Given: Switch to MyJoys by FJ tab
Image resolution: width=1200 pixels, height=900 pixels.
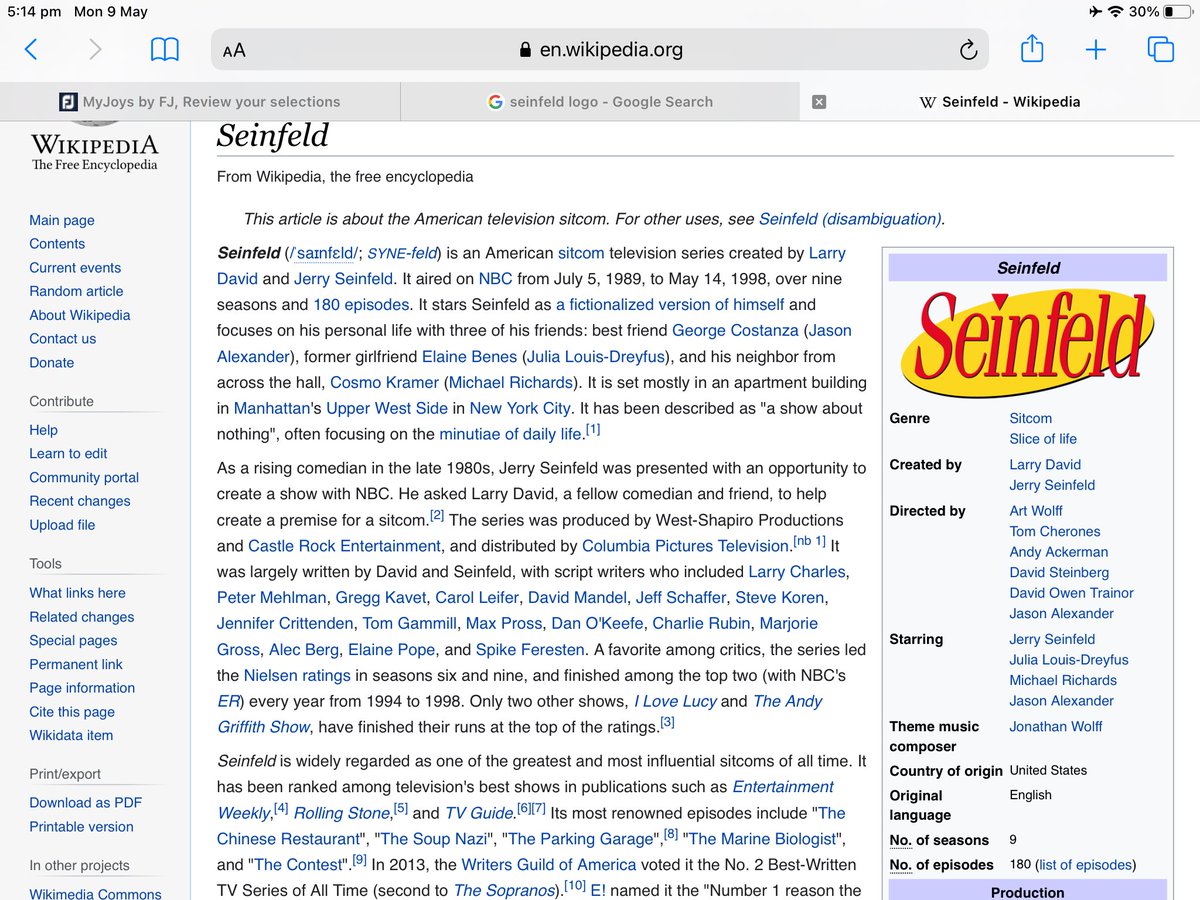Looking at the screenshot, I should (x=200, y=102).
